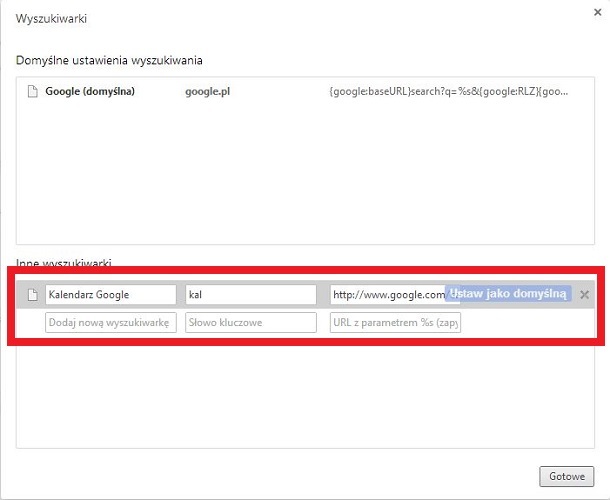Screen dimensions: 610x500
Task: Click the page icon beside Kalendarz Google
Action: pos(33,295)
